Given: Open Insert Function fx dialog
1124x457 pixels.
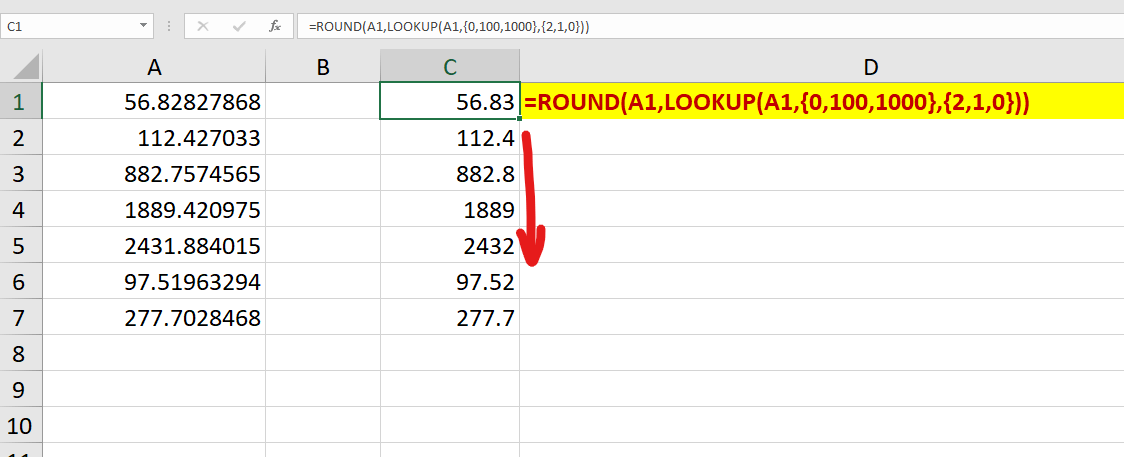Looking at the screenshot, I should (x=275, y=27).
